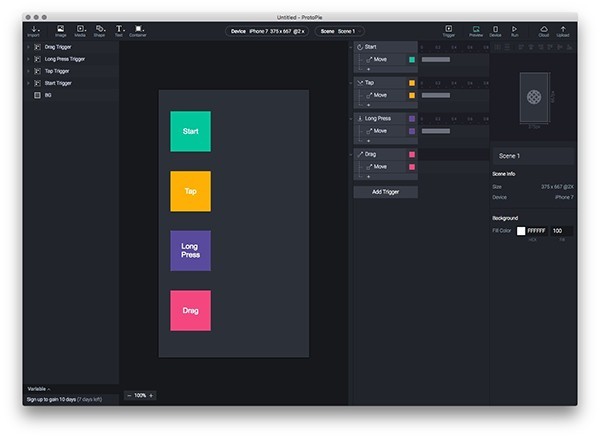Click the Fill Color hex input field
600x438 pixels.
point(536,231)
